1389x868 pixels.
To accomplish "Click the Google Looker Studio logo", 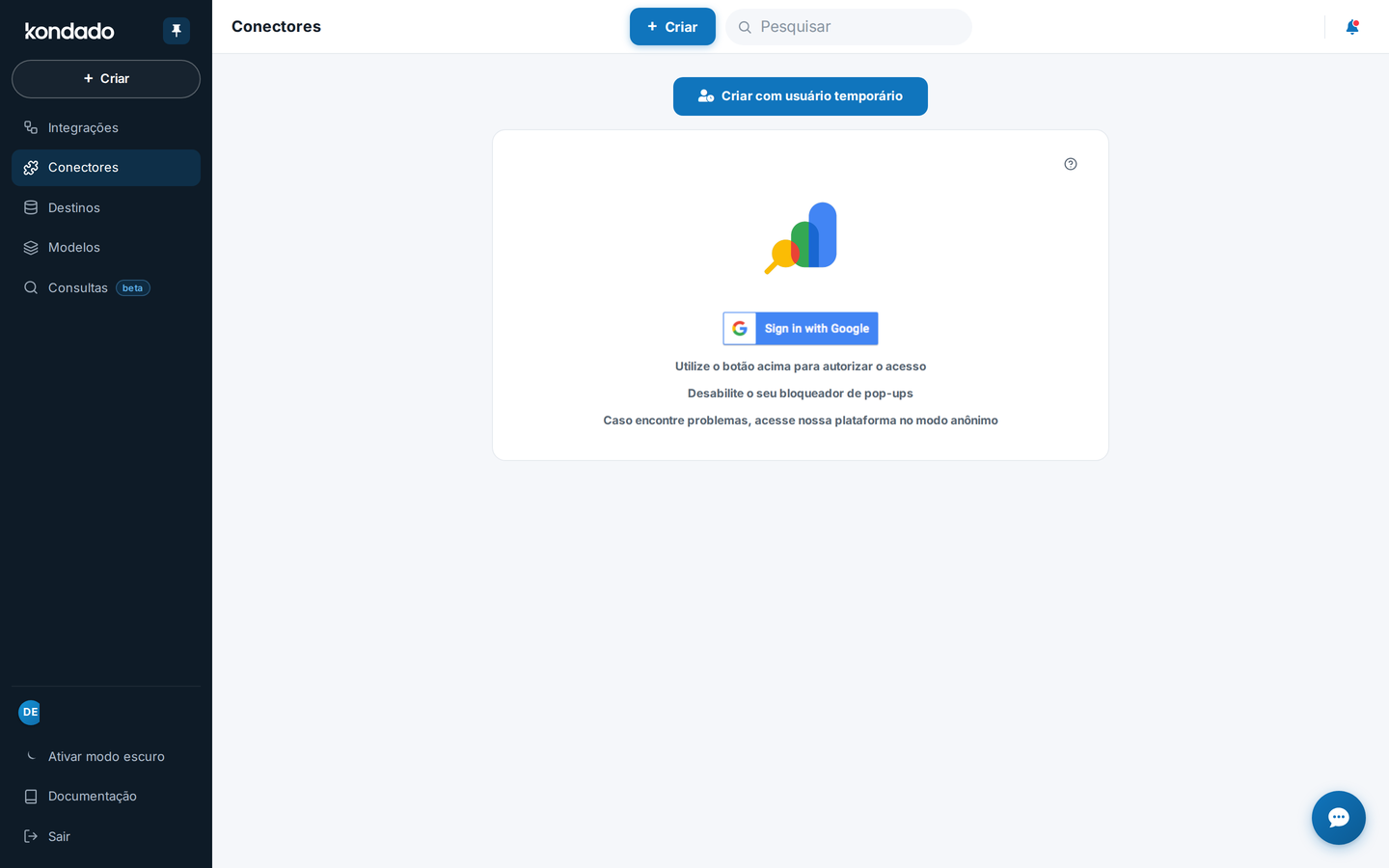I will coord(801,238).
